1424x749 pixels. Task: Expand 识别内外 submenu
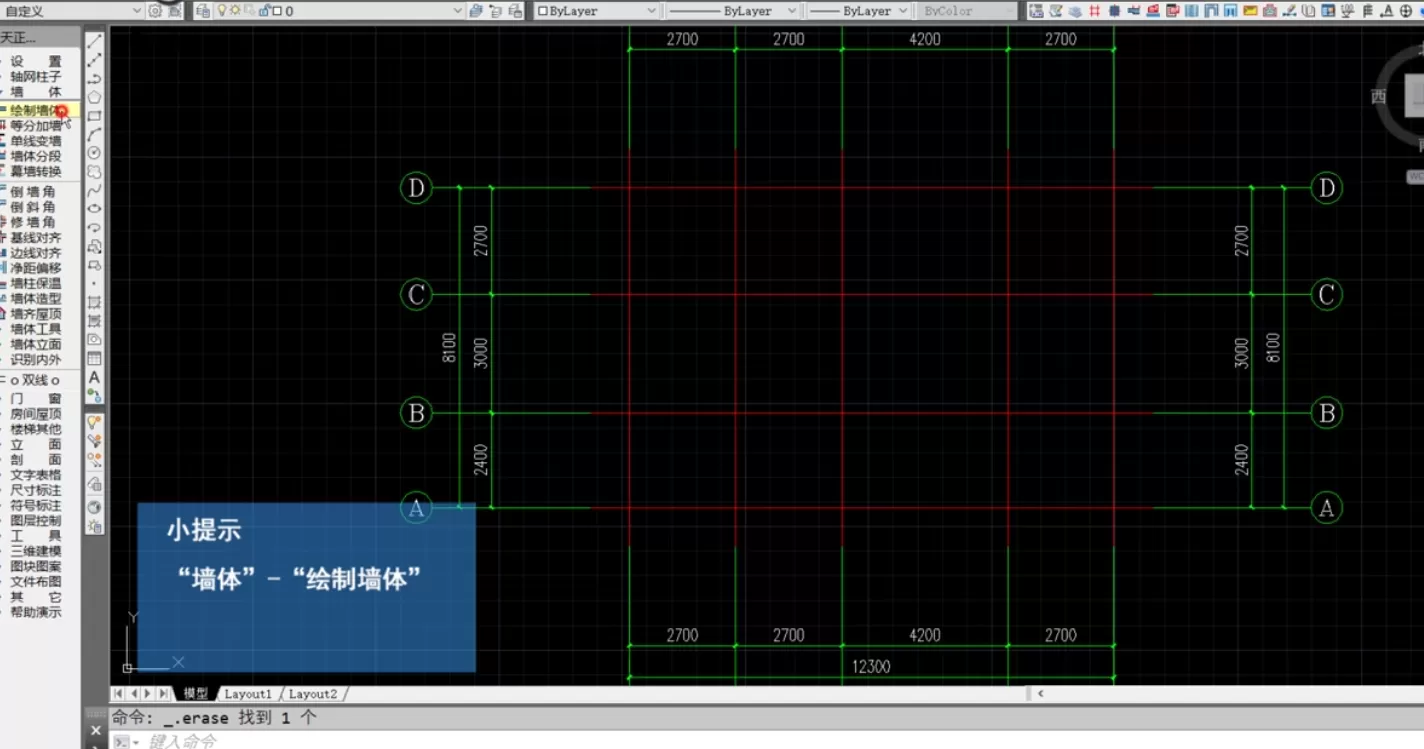(36, 359)
